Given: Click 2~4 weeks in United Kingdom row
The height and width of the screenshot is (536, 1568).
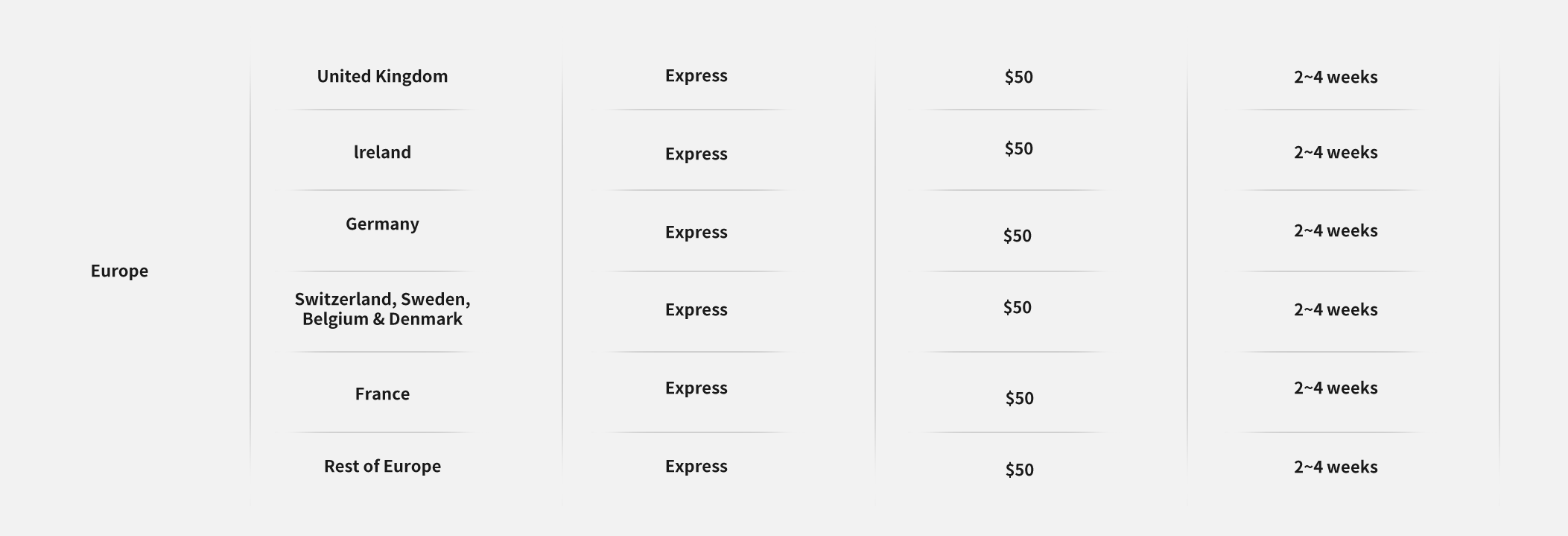Looking at the screenshot, I should 1336,77.
